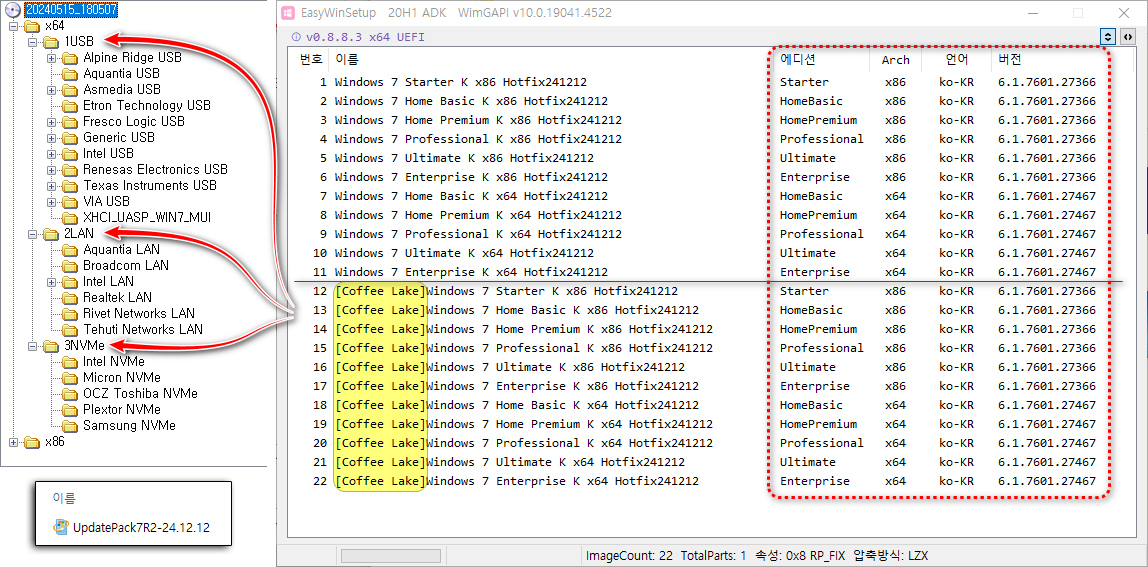Expand the Renesas Electronics USB node
1148x567 pixels.
(51, 170)
